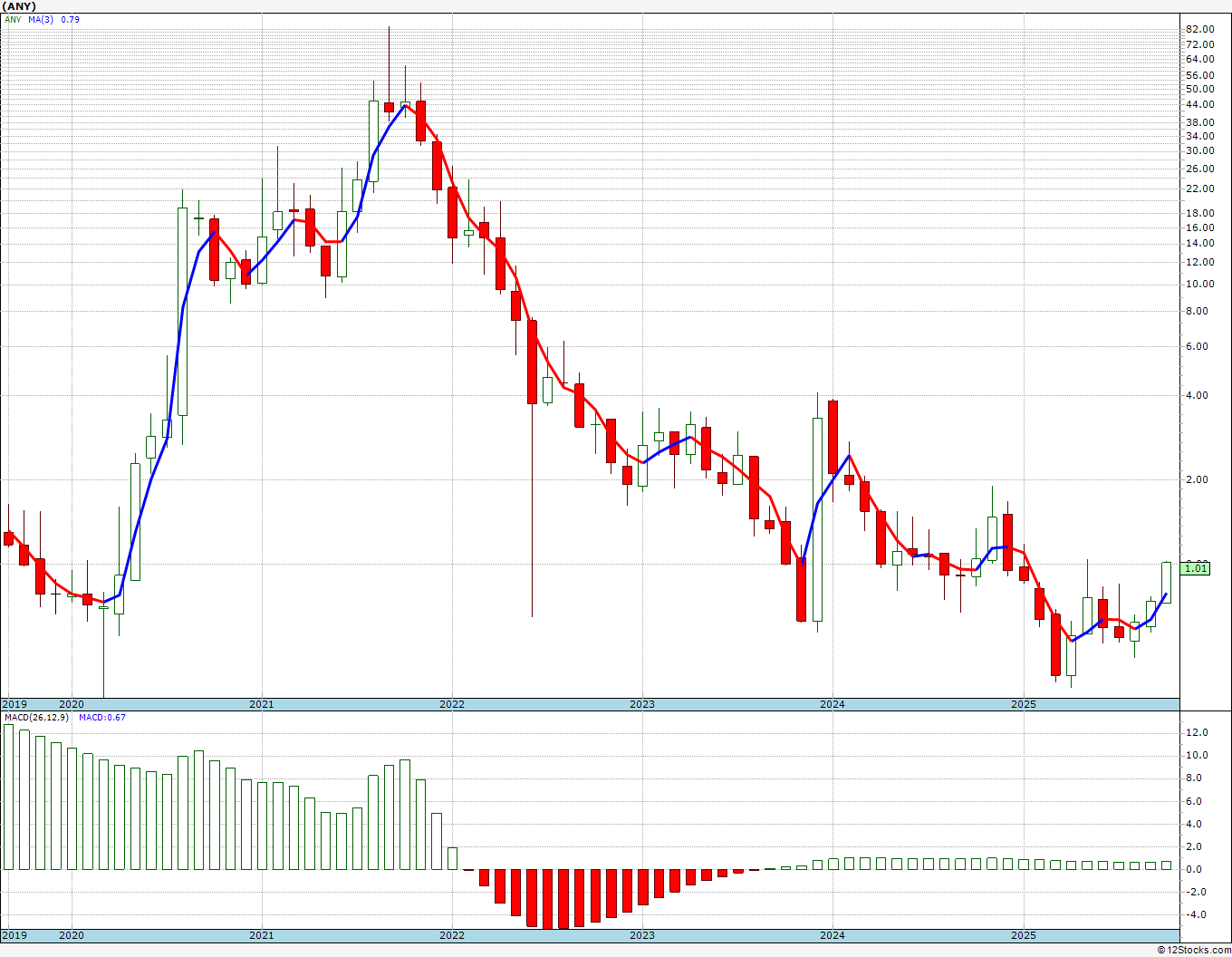The image size is (1232, 957).
Task: Click 2025 on the price chart time axis
Action: point(1024,705)
